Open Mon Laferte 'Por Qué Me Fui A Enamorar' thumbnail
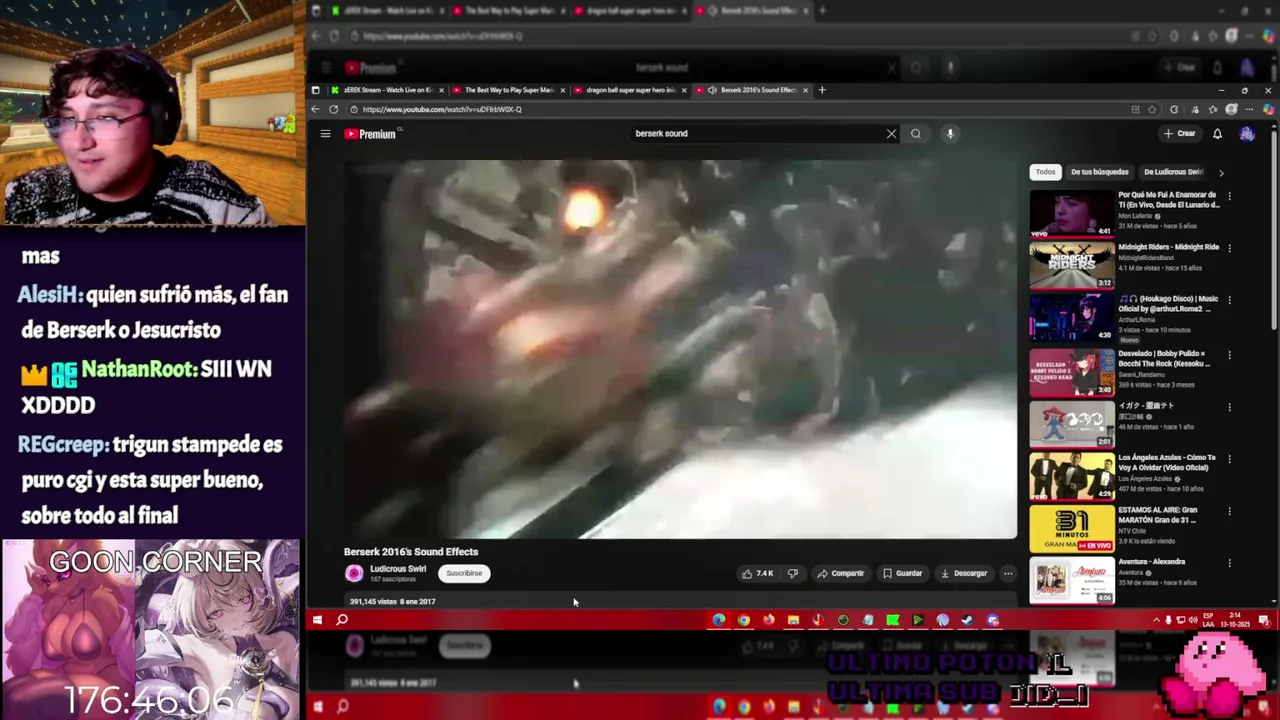This screenshot has height=720, width=1280. (1072, 213)
